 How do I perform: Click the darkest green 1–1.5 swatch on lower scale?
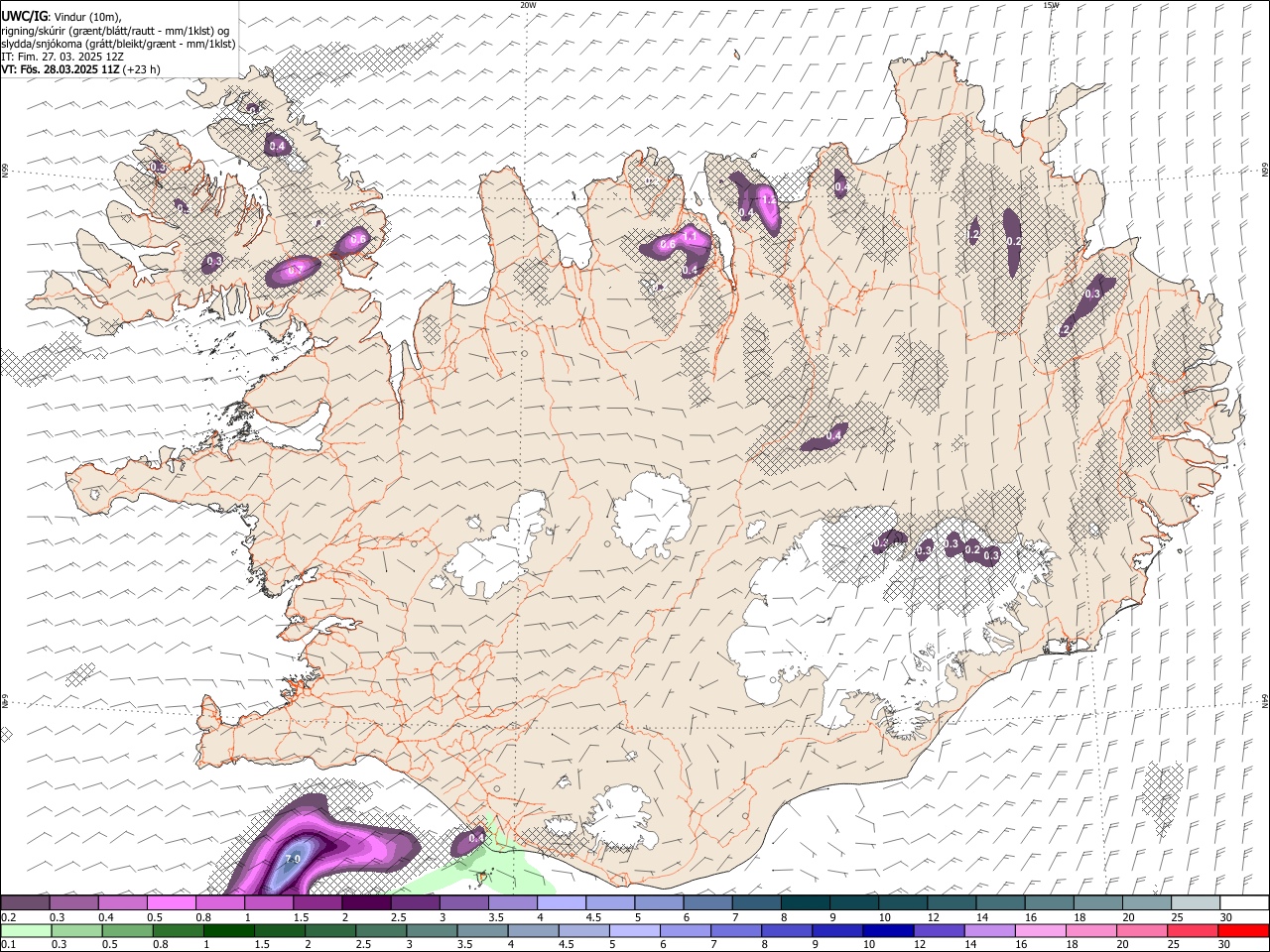tap(229, 930)
